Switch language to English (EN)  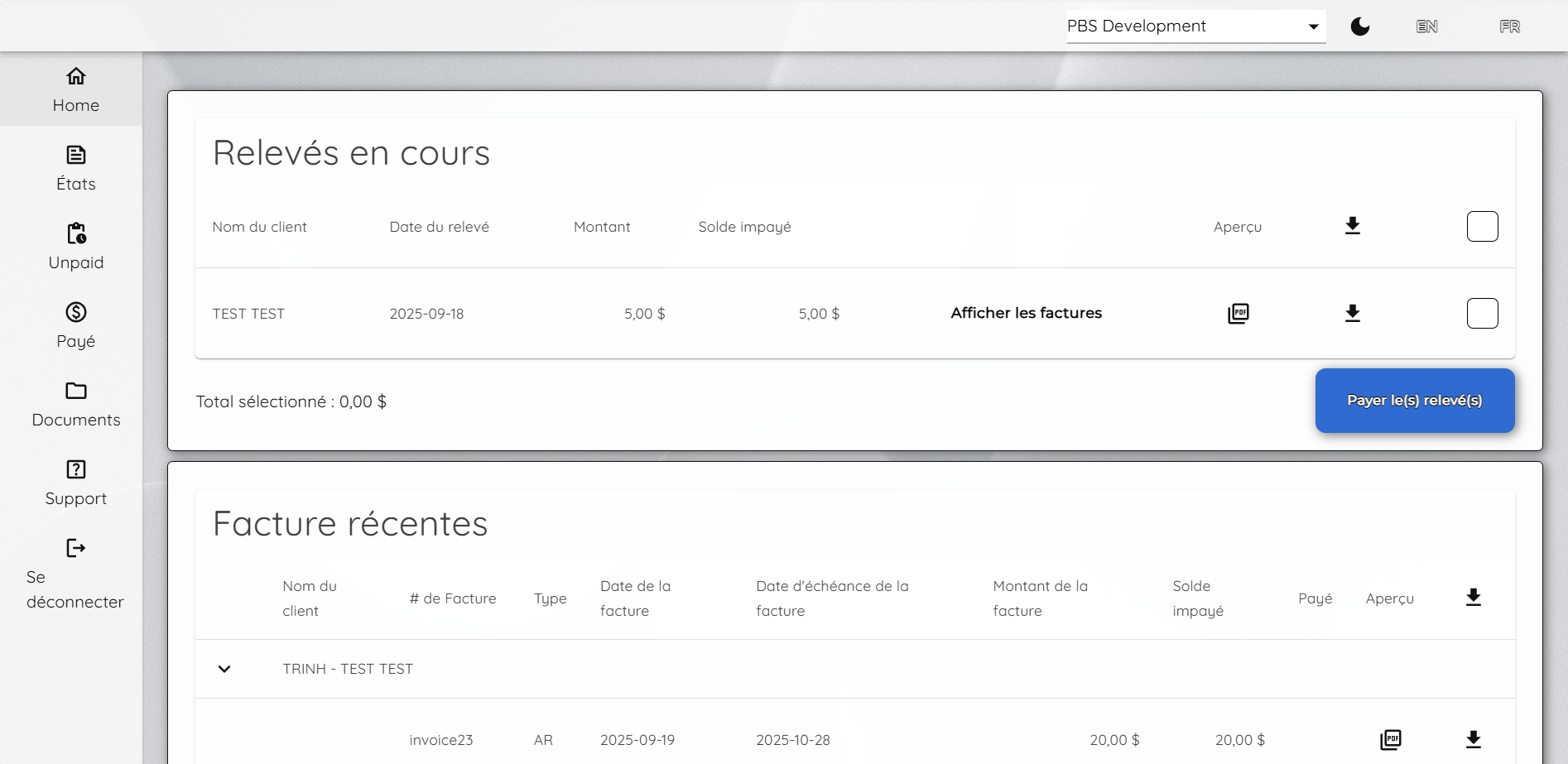(x=1426, y=26)
